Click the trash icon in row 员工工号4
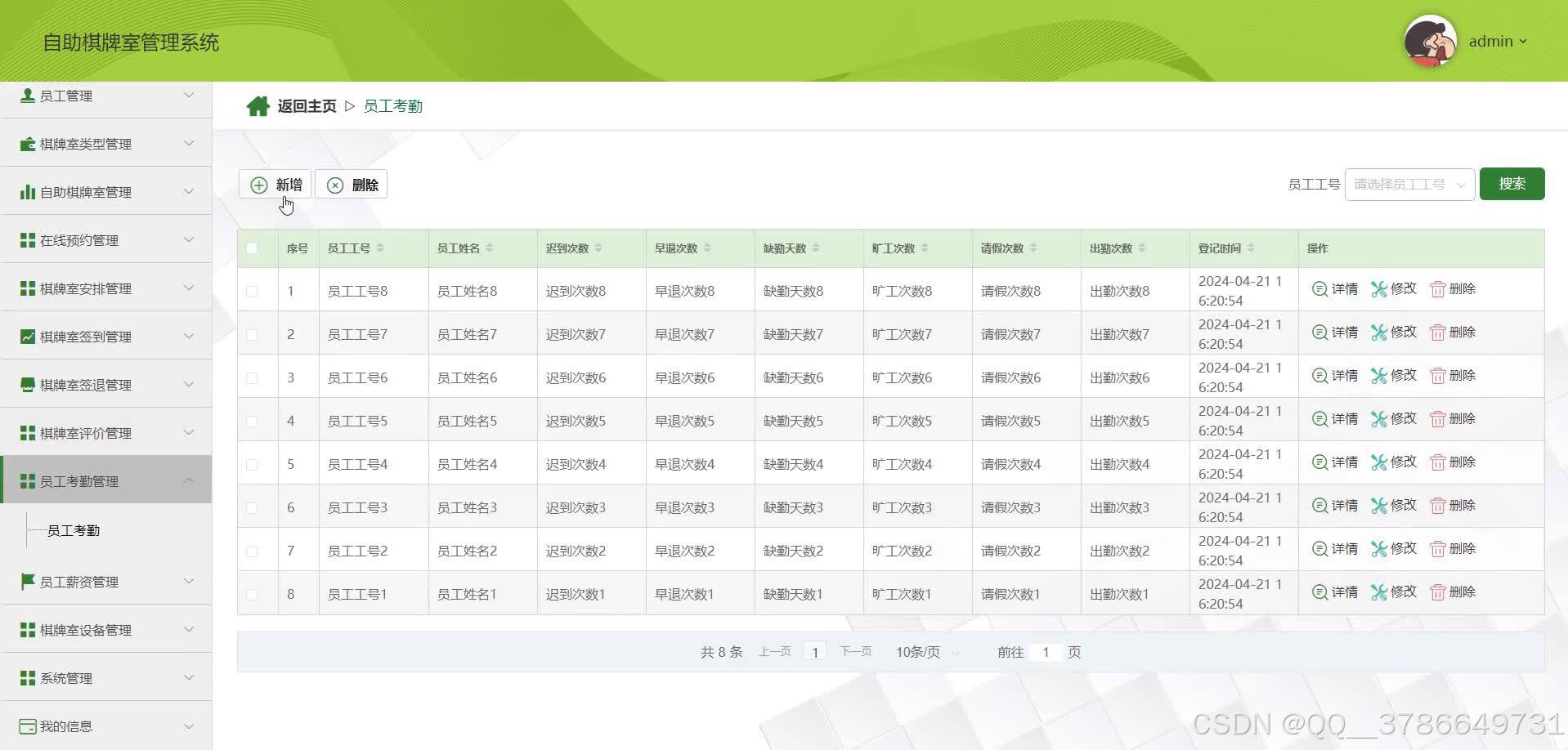Viewport: 1568px width, 750px height. coord(1437,462)
